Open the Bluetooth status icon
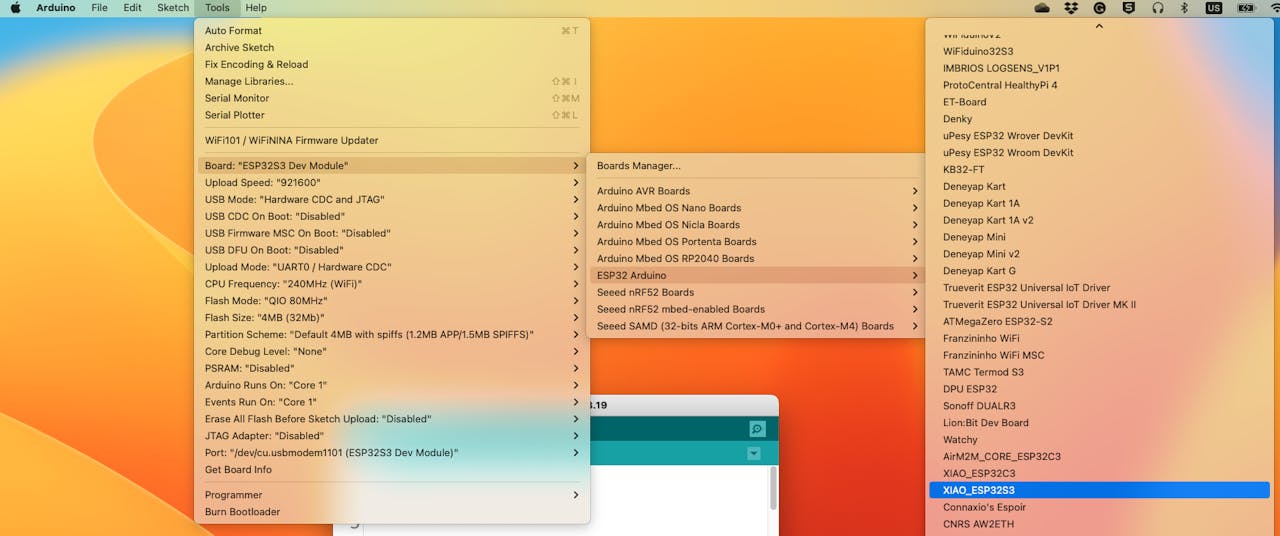 [1185, 8]
